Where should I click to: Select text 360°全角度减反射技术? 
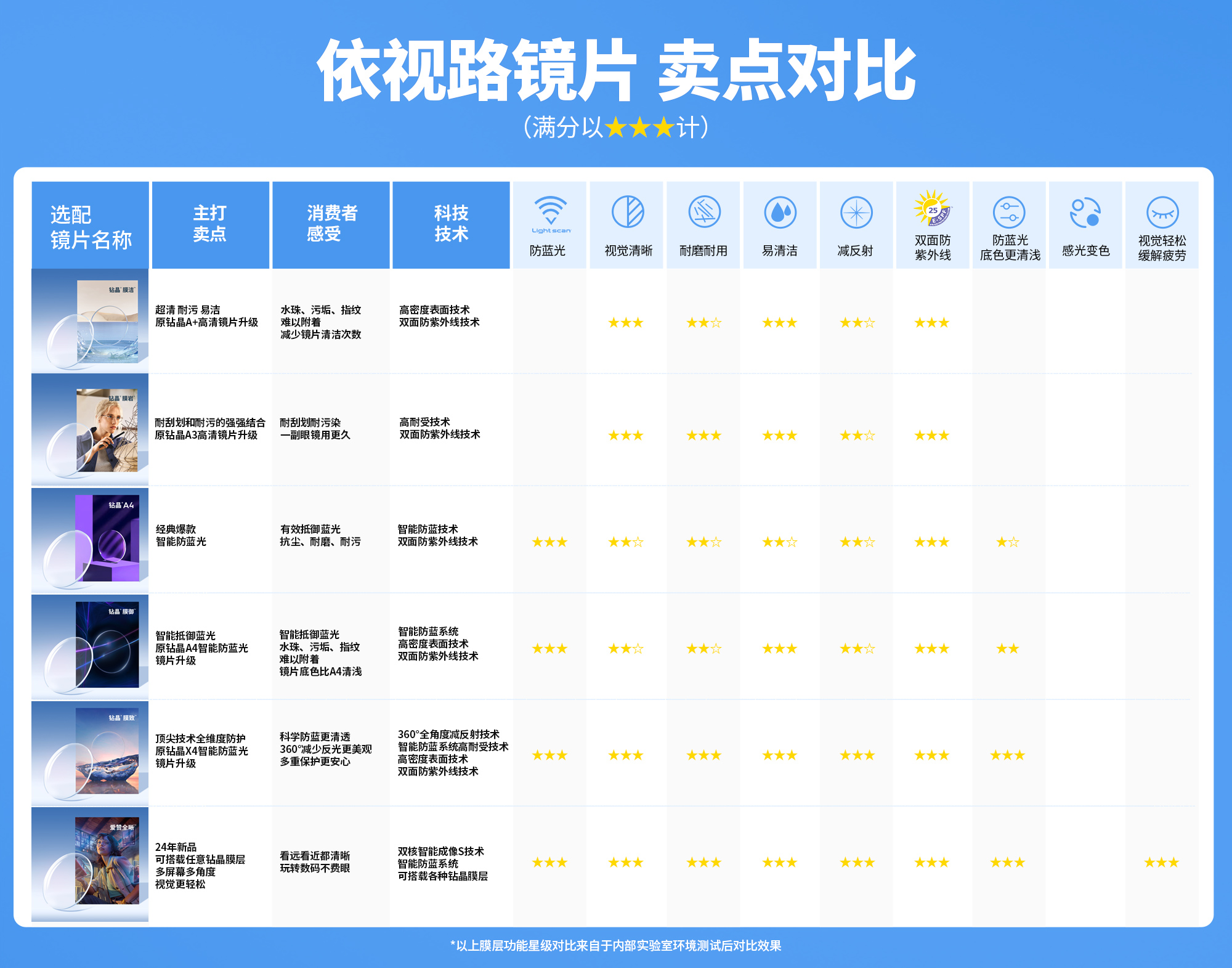(448, 734)
